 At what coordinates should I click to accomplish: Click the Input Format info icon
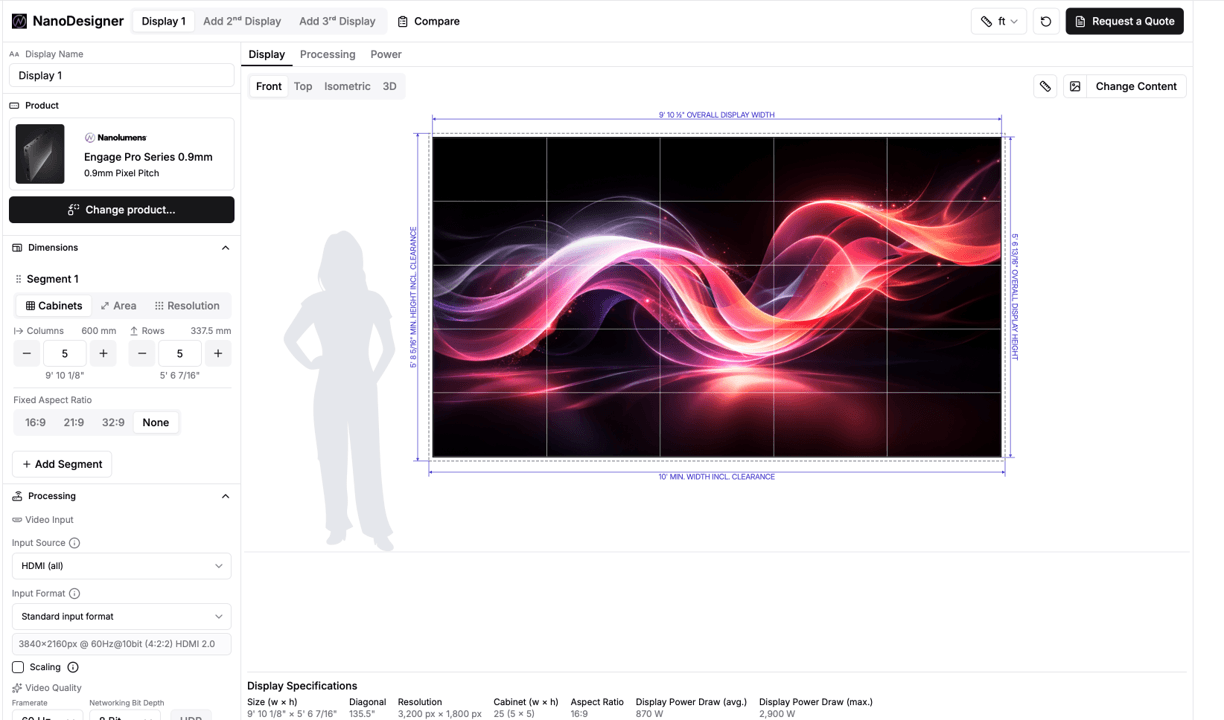click(74, 593)
